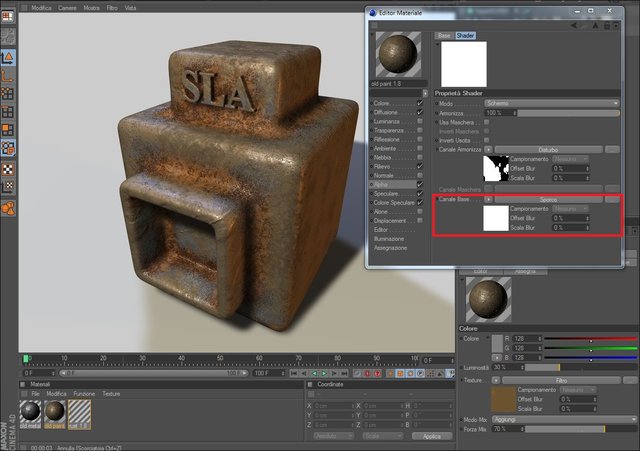Open Texture arrow menu in Colore panel

pos(496,380)
